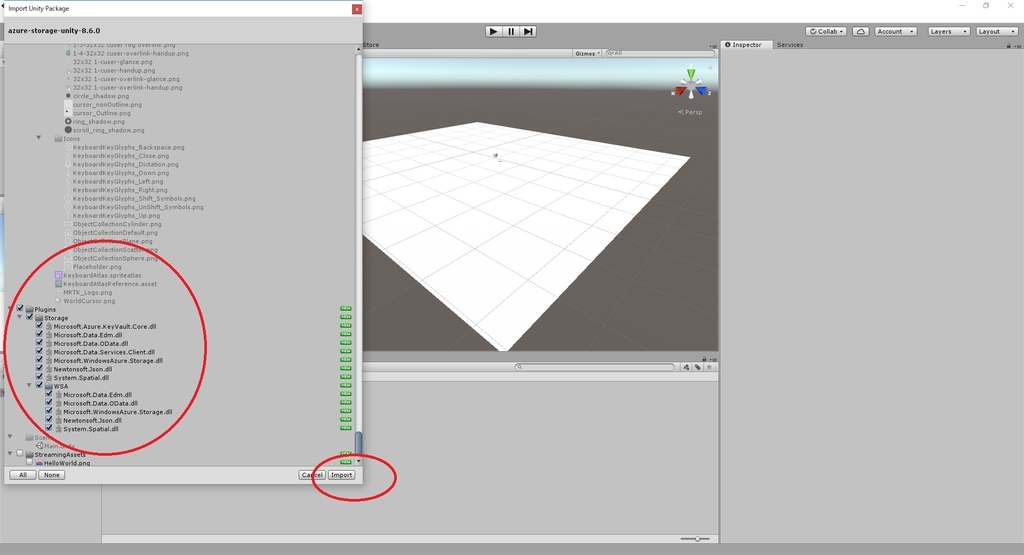Viewport: 1024px width, 555px height.
Task: Click the Scene view search field
Action: pos(660,54)
